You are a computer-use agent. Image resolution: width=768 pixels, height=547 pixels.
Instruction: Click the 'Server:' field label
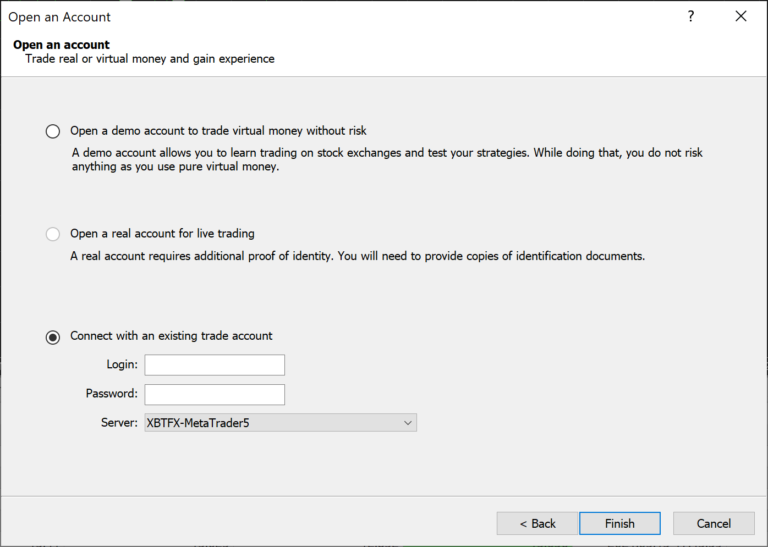tap(119, 423)
